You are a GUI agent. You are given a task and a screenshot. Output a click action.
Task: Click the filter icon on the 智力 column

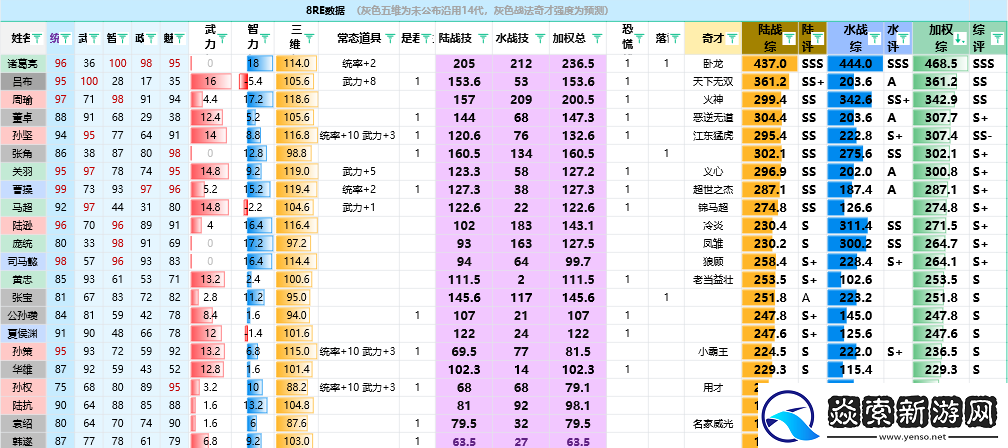pos(266,39)
